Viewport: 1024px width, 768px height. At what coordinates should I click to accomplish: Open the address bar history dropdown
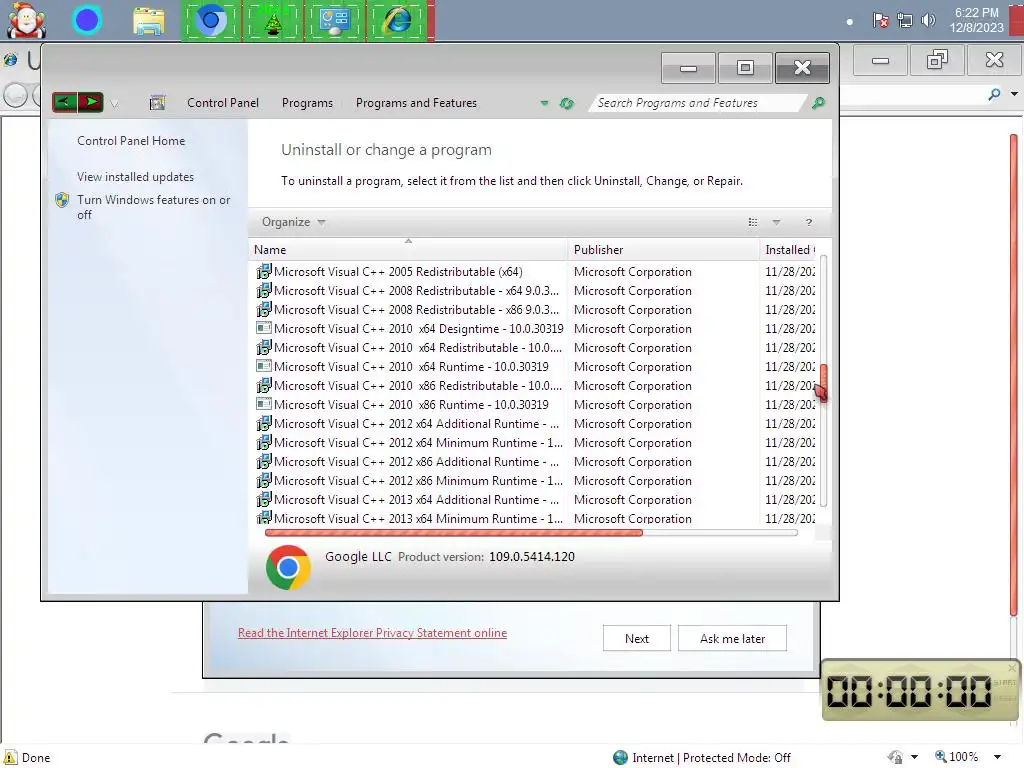pos(544,103)
